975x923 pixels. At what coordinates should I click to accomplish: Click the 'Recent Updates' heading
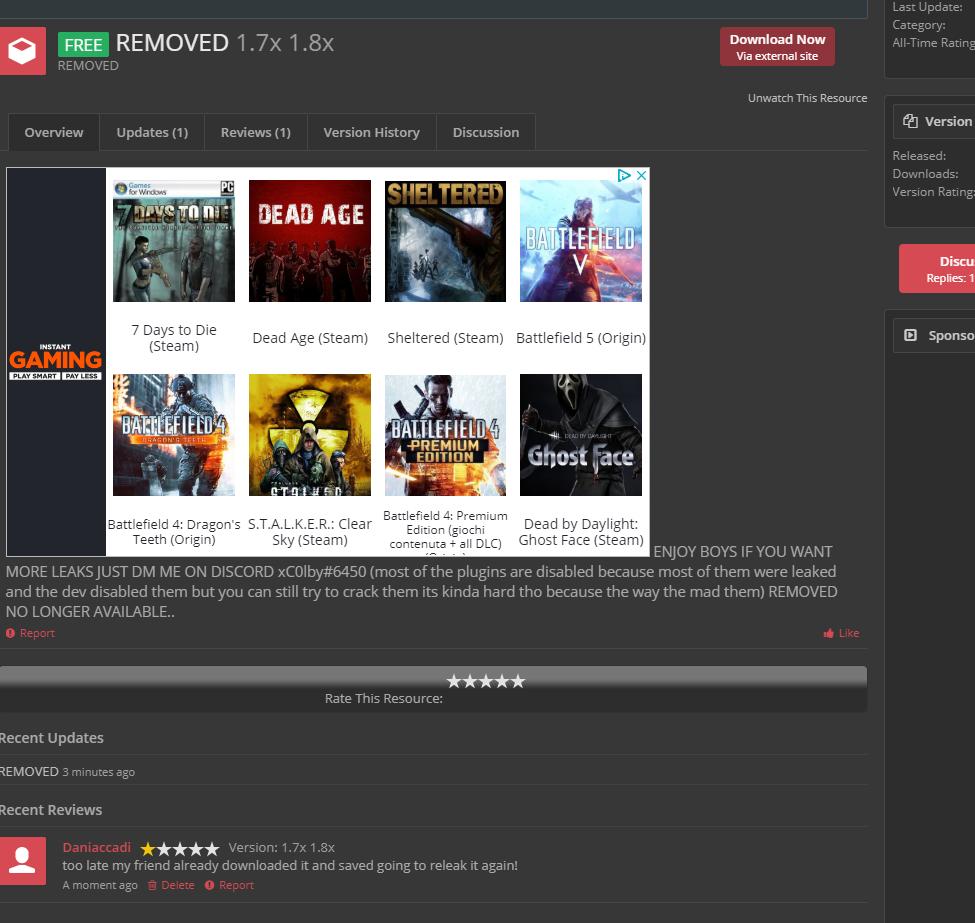point(52,738)
